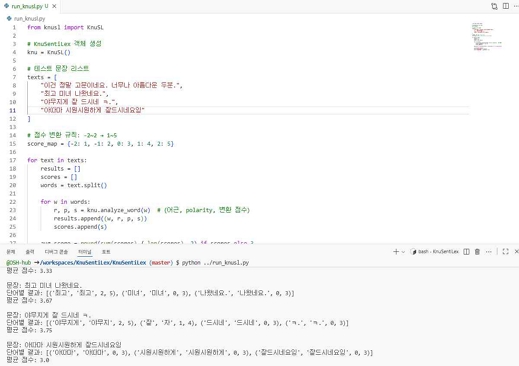Select the 터미널 panel tab
Image resolution: width=519 pixels, height=366 pixels.
click(x=85, y=252)
